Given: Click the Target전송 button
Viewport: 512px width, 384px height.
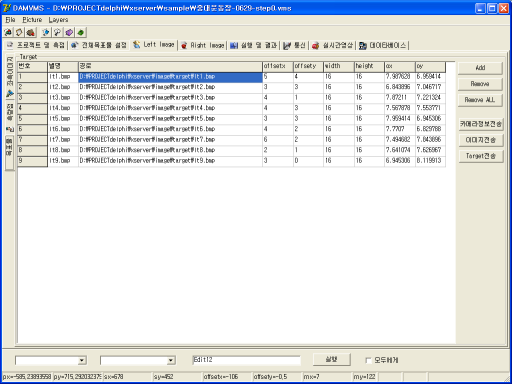Looking at the screenshot, I should click(481, 156).
